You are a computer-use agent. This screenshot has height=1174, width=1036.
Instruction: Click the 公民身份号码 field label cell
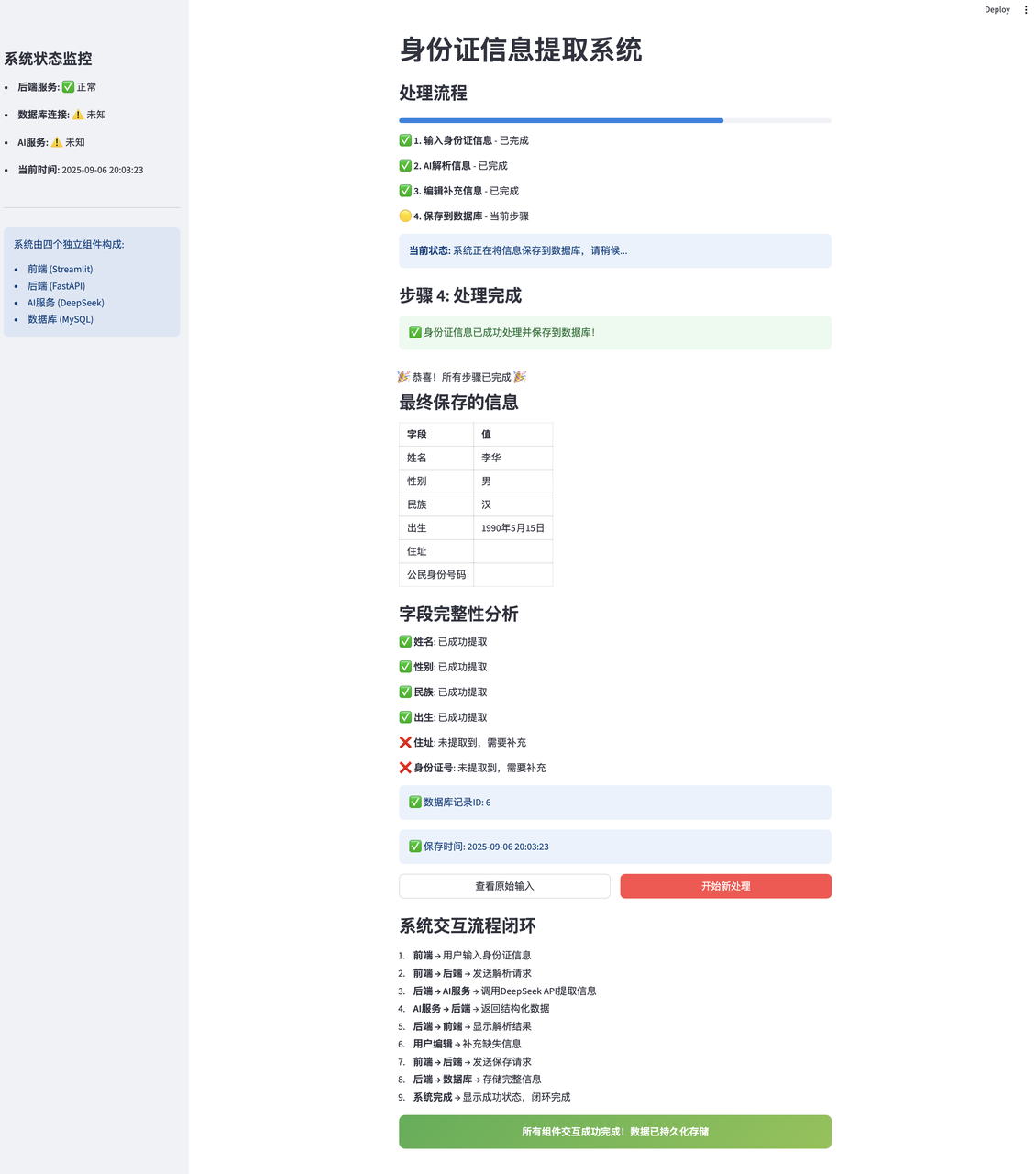point(436,575)
